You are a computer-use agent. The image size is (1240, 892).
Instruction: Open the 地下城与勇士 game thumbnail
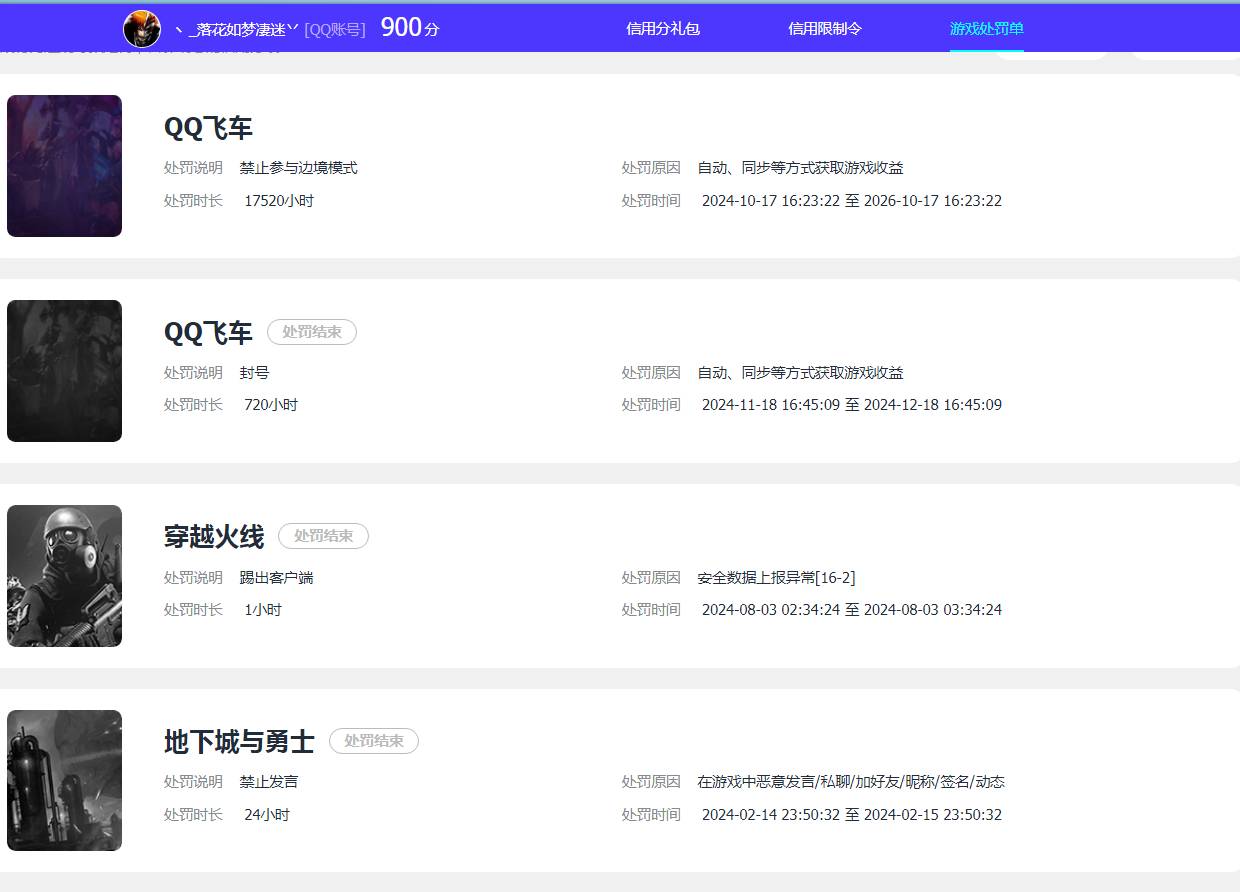pyautogui.click(x=64, y=780)
